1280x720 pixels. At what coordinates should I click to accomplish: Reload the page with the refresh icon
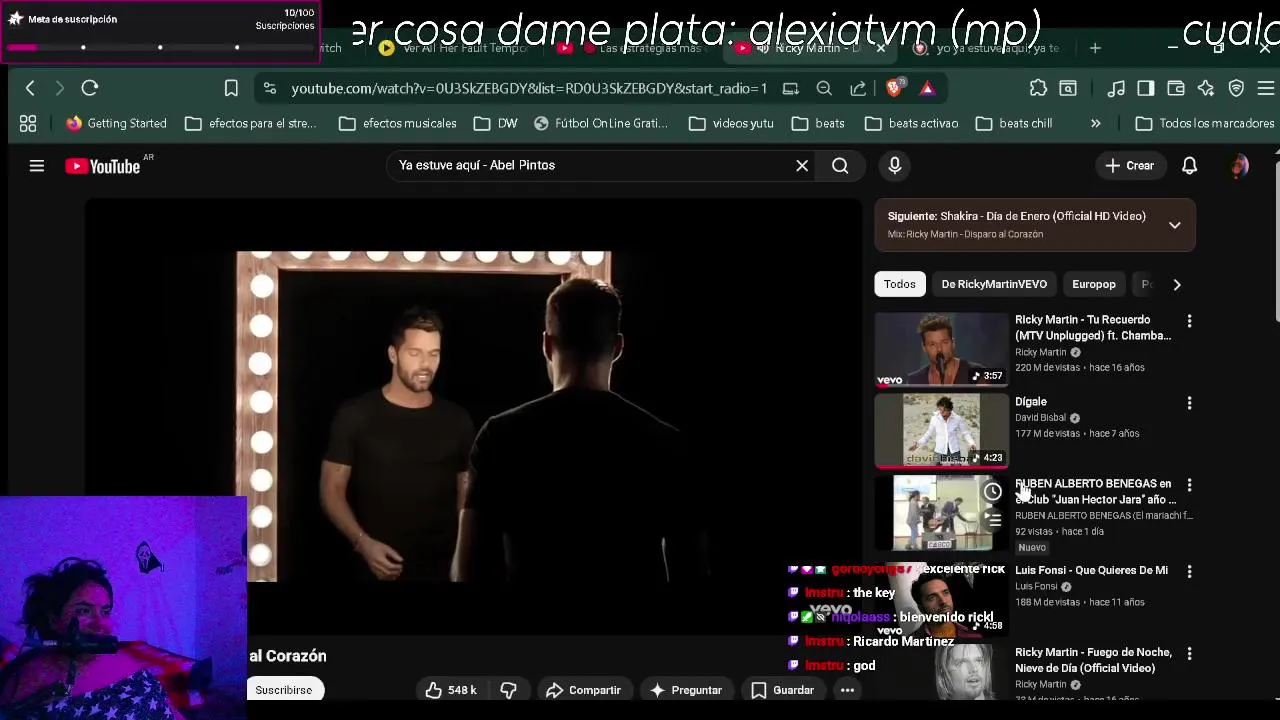(90, 88)
